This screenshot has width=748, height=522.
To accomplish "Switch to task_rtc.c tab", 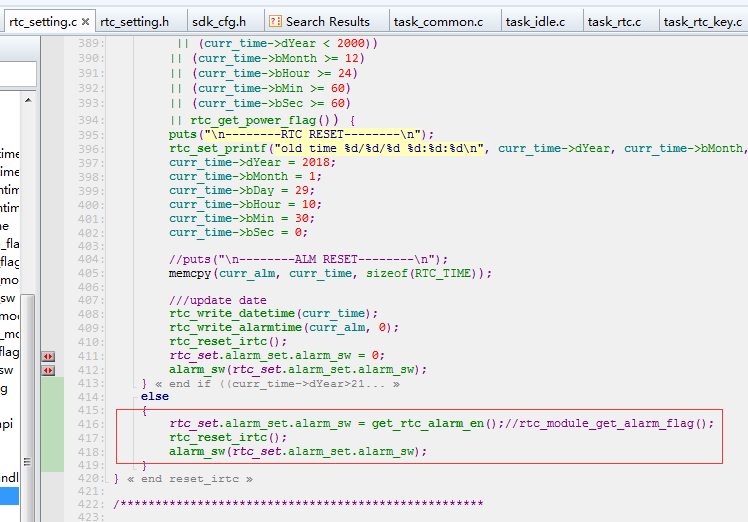I will [614, 21].
